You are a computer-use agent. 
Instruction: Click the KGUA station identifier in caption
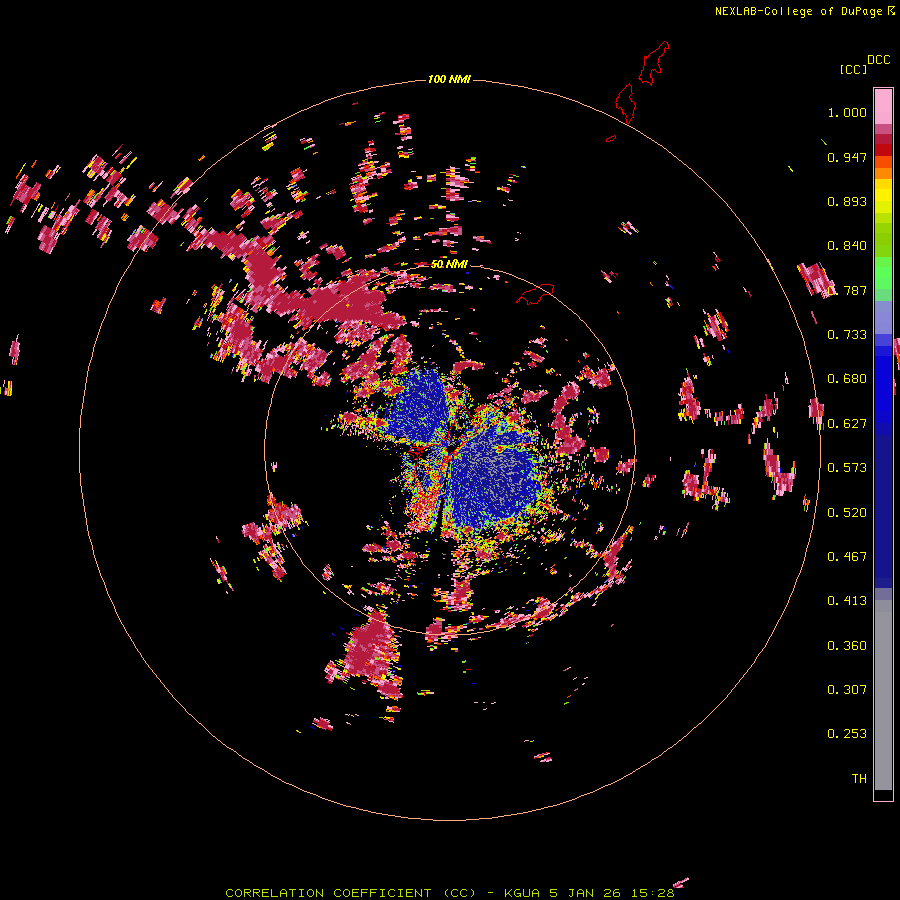click(523, 893)
